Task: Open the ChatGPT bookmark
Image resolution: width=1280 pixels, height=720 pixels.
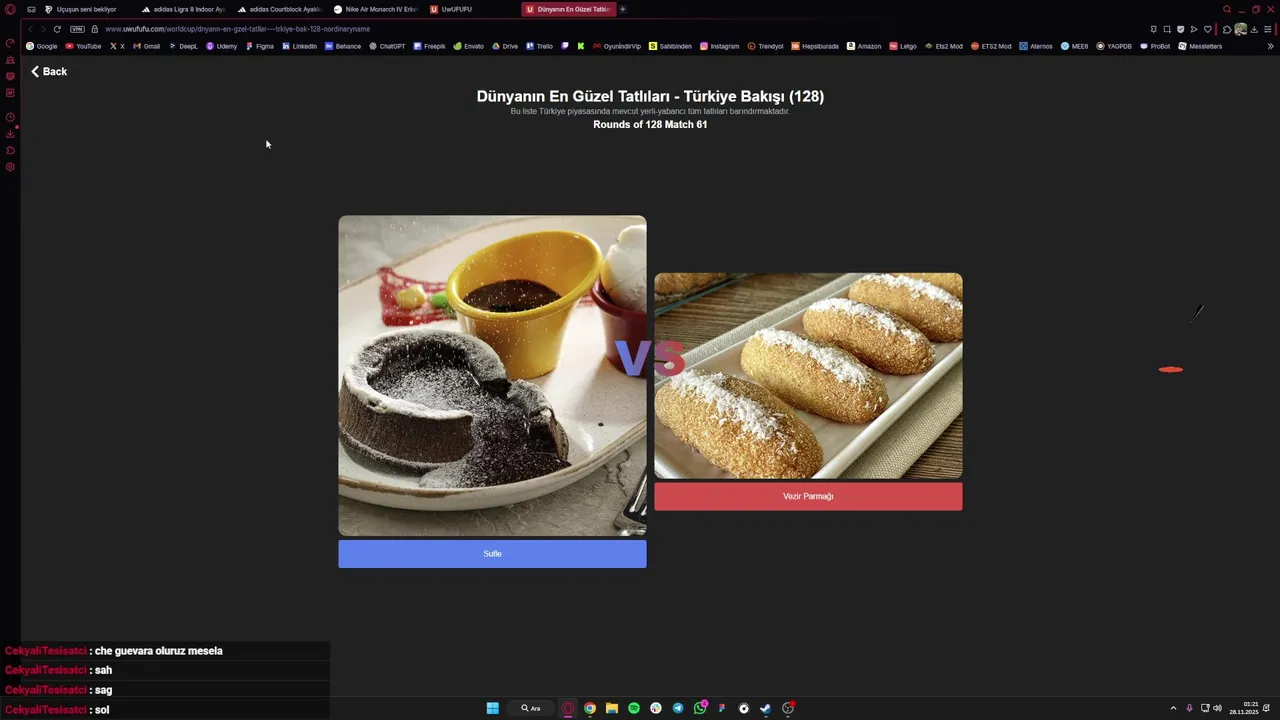Action: click(387, 46)
